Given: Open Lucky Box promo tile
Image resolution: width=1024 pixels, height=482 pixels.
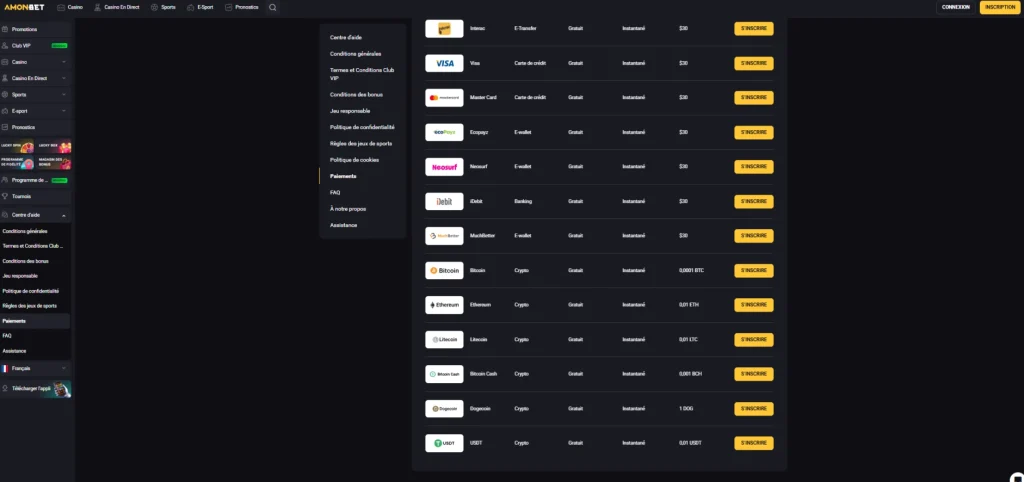Looking at the screenshot, I should [54, 147].
